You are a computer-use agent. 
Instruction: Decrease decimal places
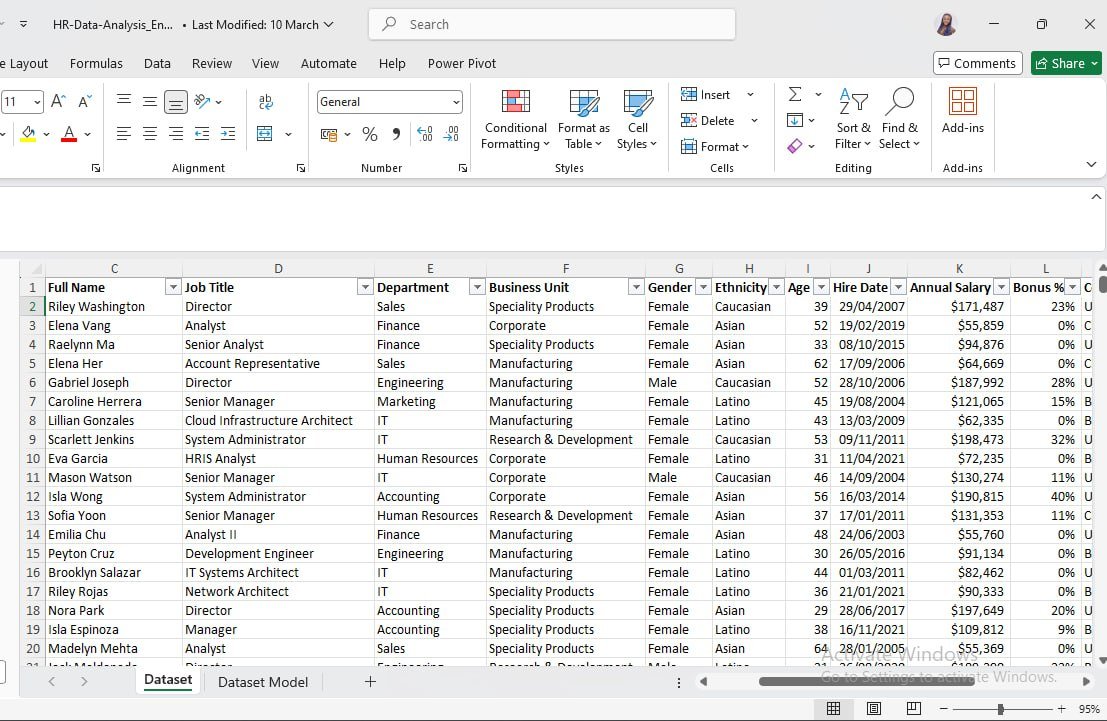[451, 134]
